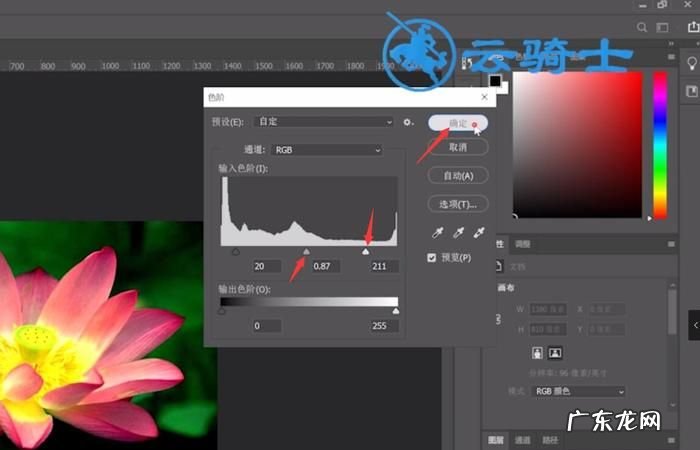Minimize the Photoshop window
700x450 pixels.
(642, 5)
